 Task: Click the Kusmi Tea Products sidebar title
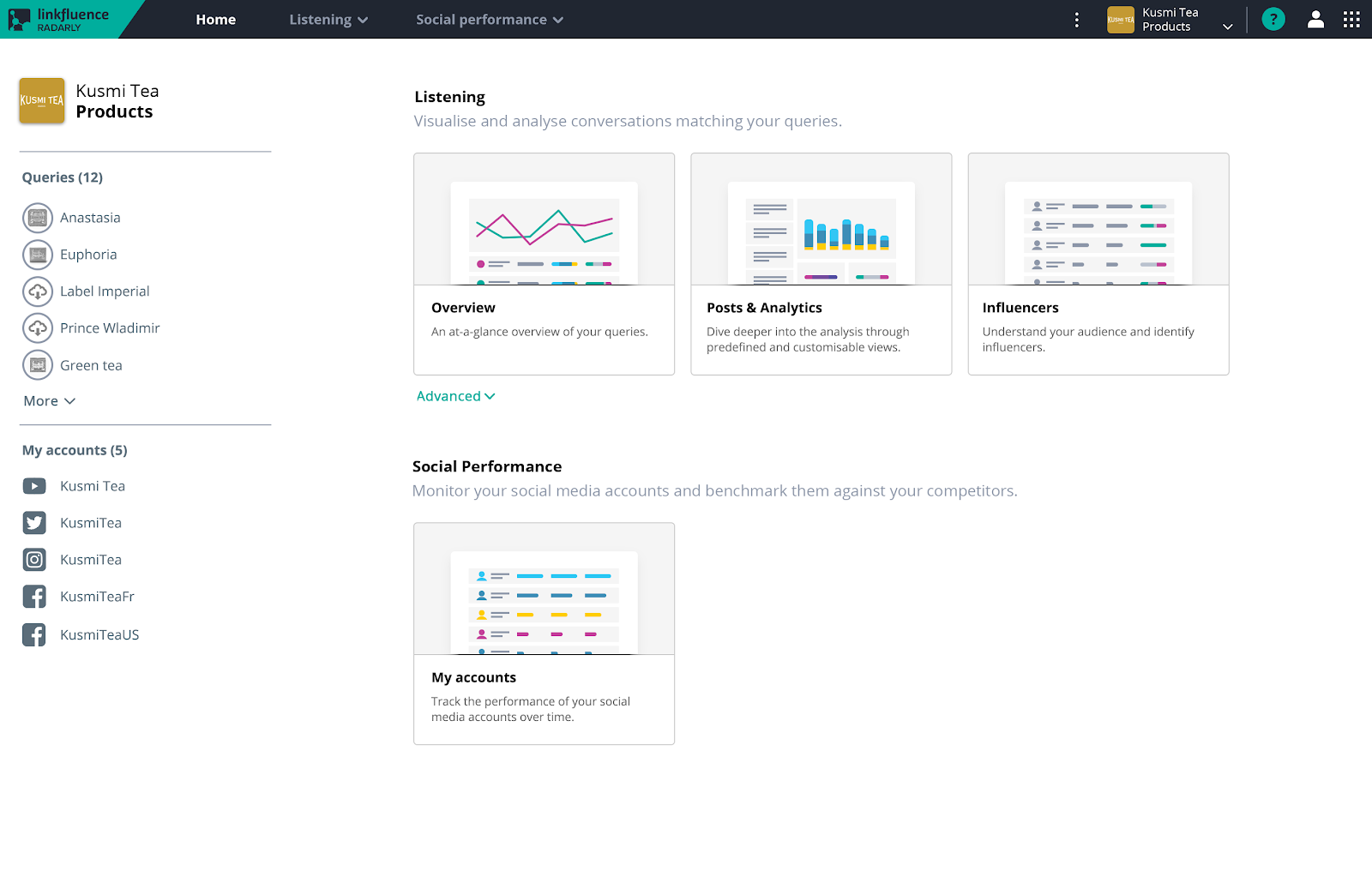tap(117, 101)
